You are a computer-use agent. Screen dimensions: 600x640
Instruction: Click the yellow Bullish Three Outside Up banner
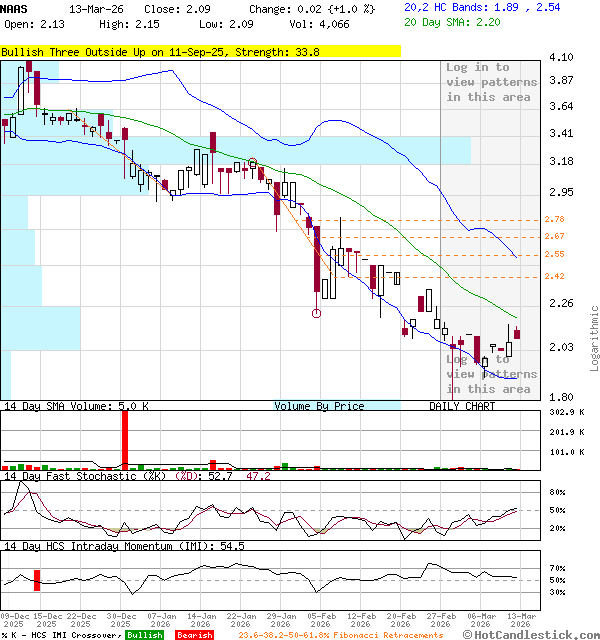(200, 51)
